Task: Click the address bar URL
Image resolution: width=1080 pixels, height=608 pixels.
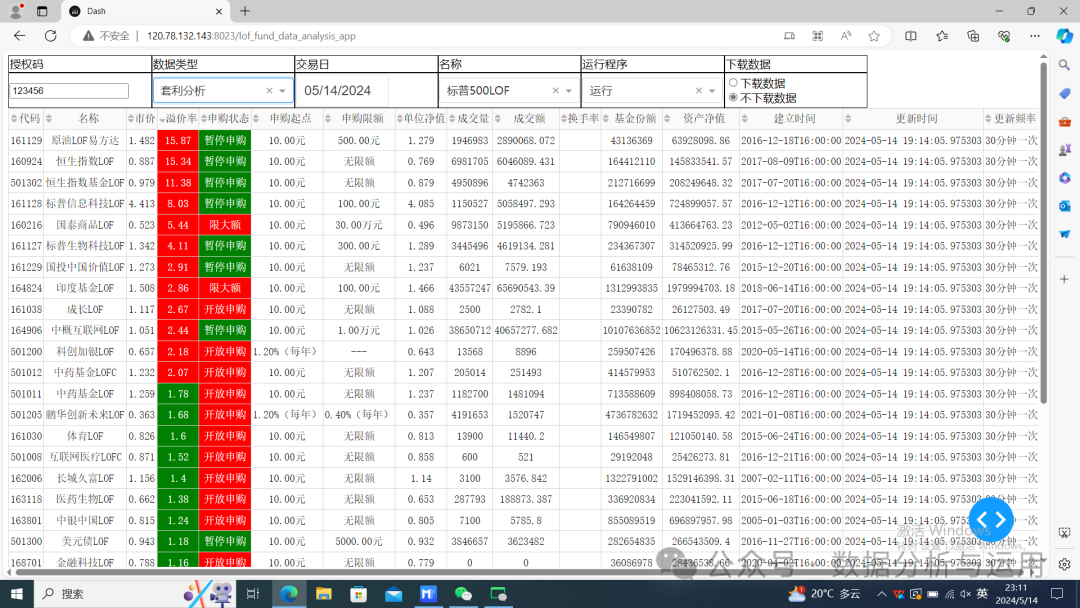Action: (x=251, y=36)
